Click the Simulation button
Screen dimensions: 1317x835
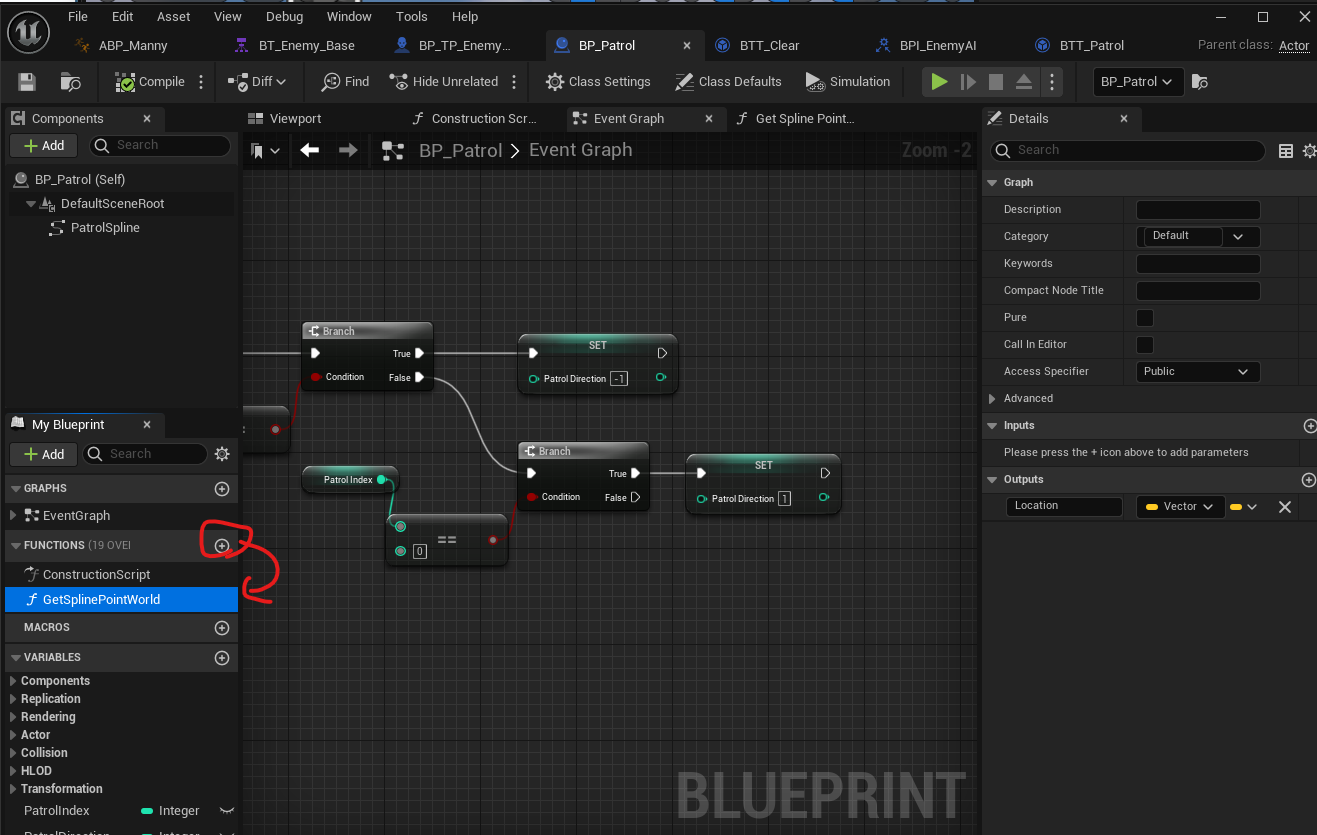847,82
